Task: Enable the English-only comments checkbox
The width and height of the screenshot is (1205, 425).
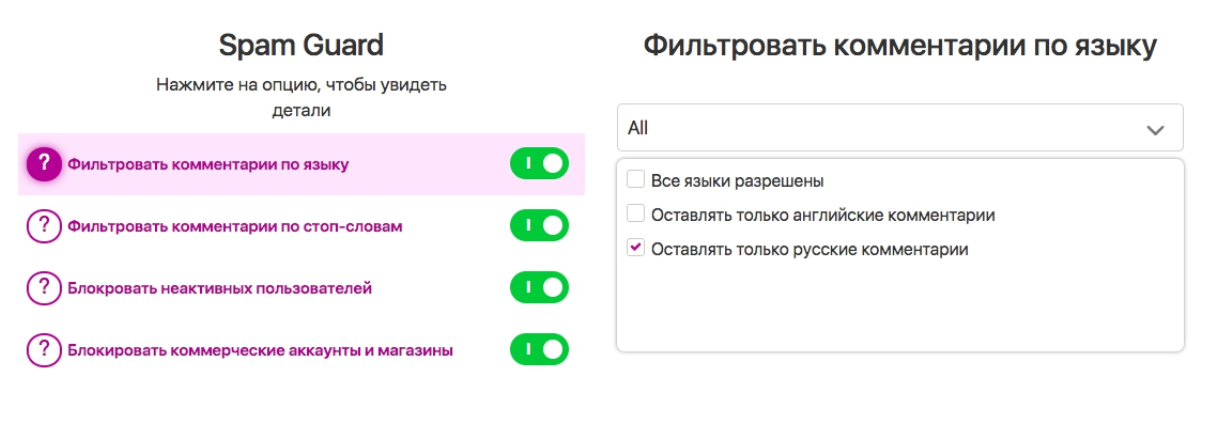Action: coord(635,214)
